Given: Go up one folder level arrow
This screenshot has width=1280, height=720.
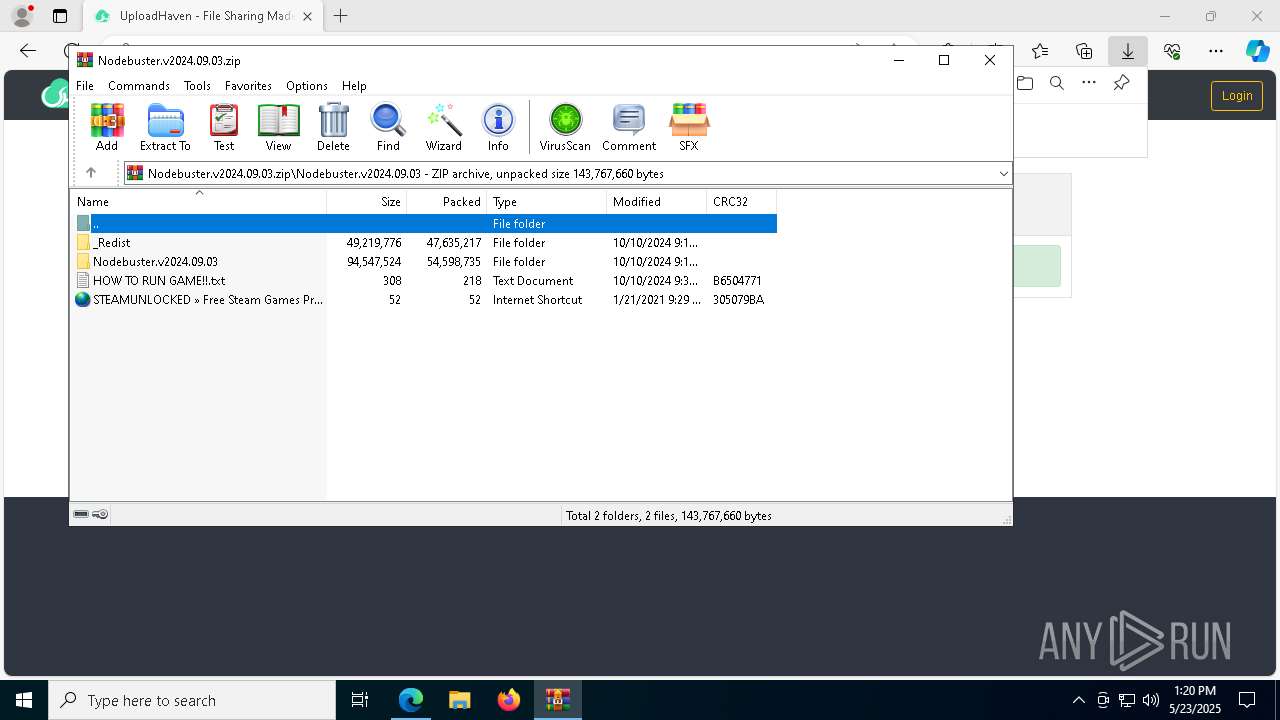Looking at the screenshot, I should (91, 173).
